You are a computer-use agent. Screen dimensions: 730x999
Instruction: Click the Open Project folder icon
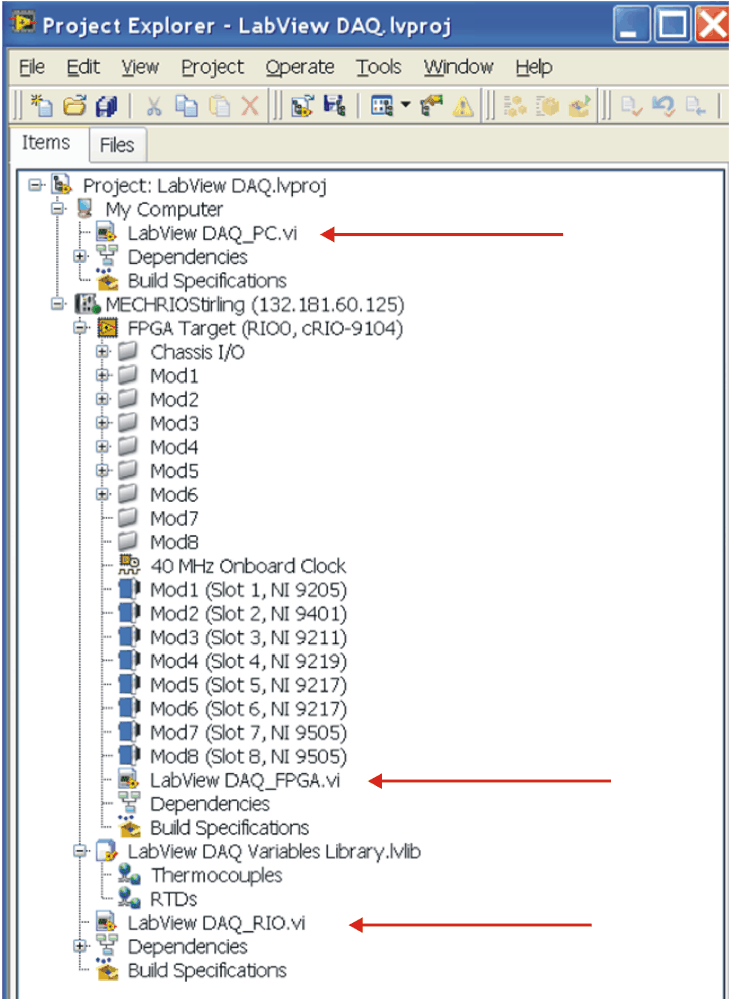pos(74,105)
